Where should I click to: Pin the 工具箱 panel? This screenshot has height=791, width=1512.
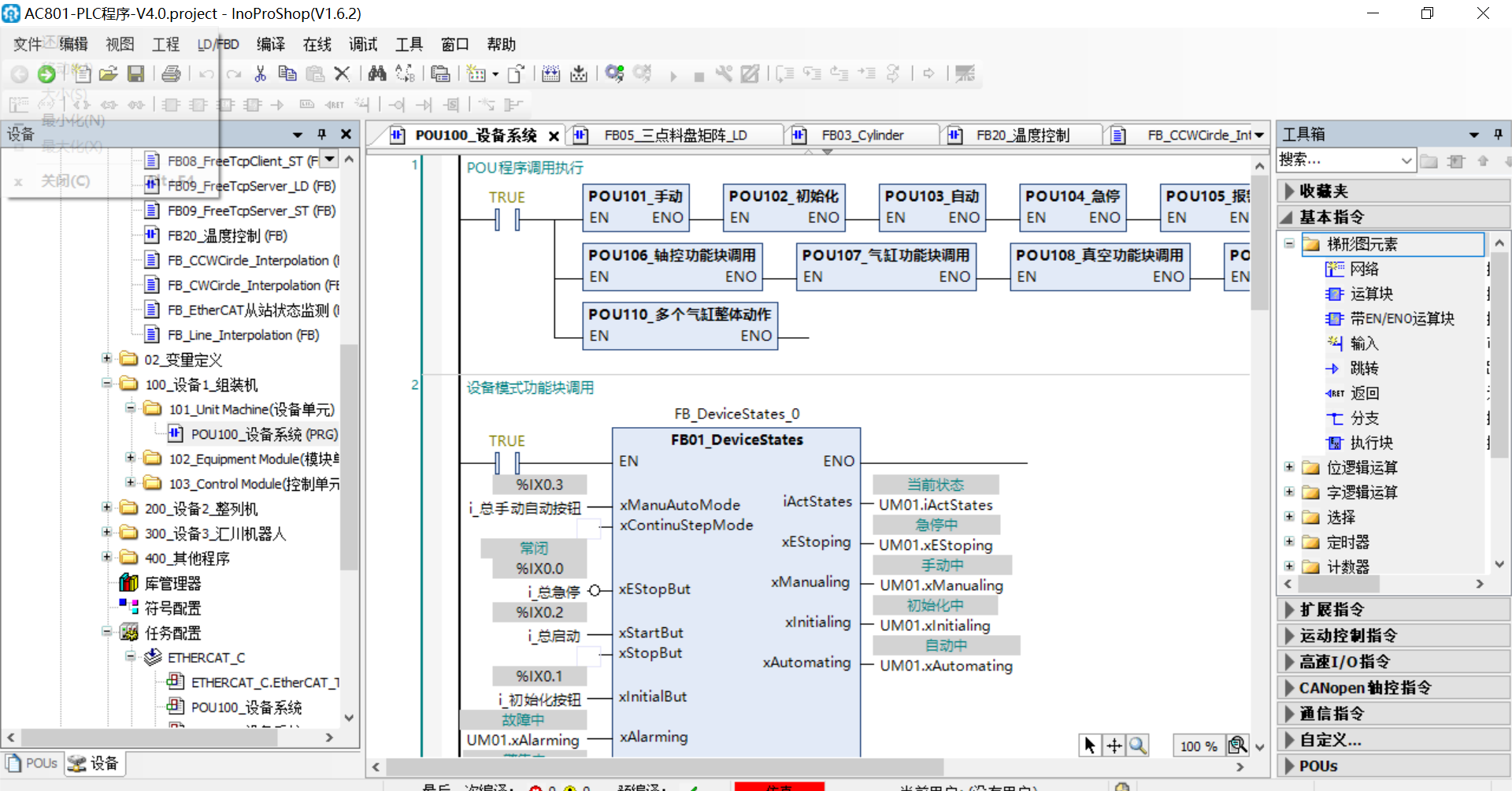tap(1498, 135)
